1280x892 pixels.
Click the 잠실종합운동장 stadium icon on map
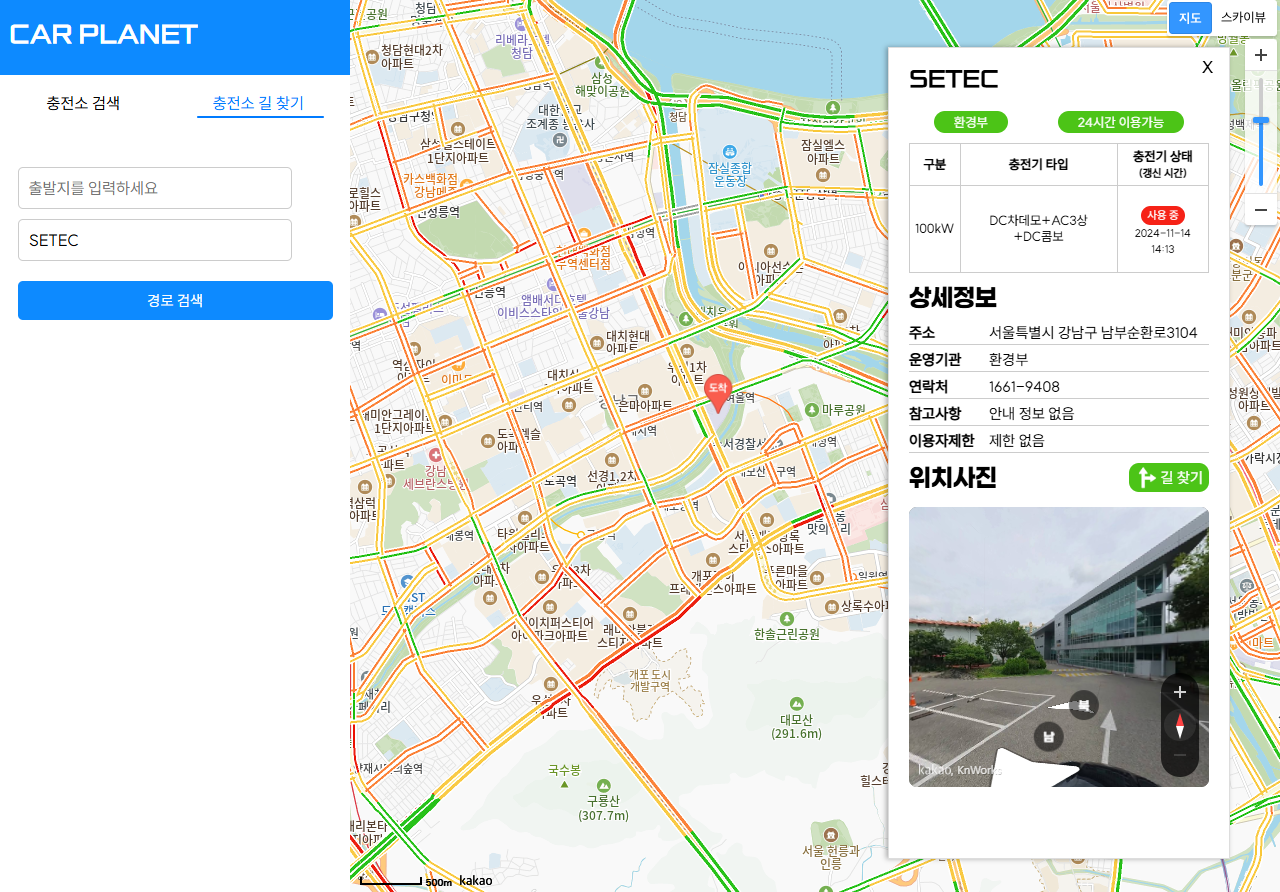coord(728,150)
